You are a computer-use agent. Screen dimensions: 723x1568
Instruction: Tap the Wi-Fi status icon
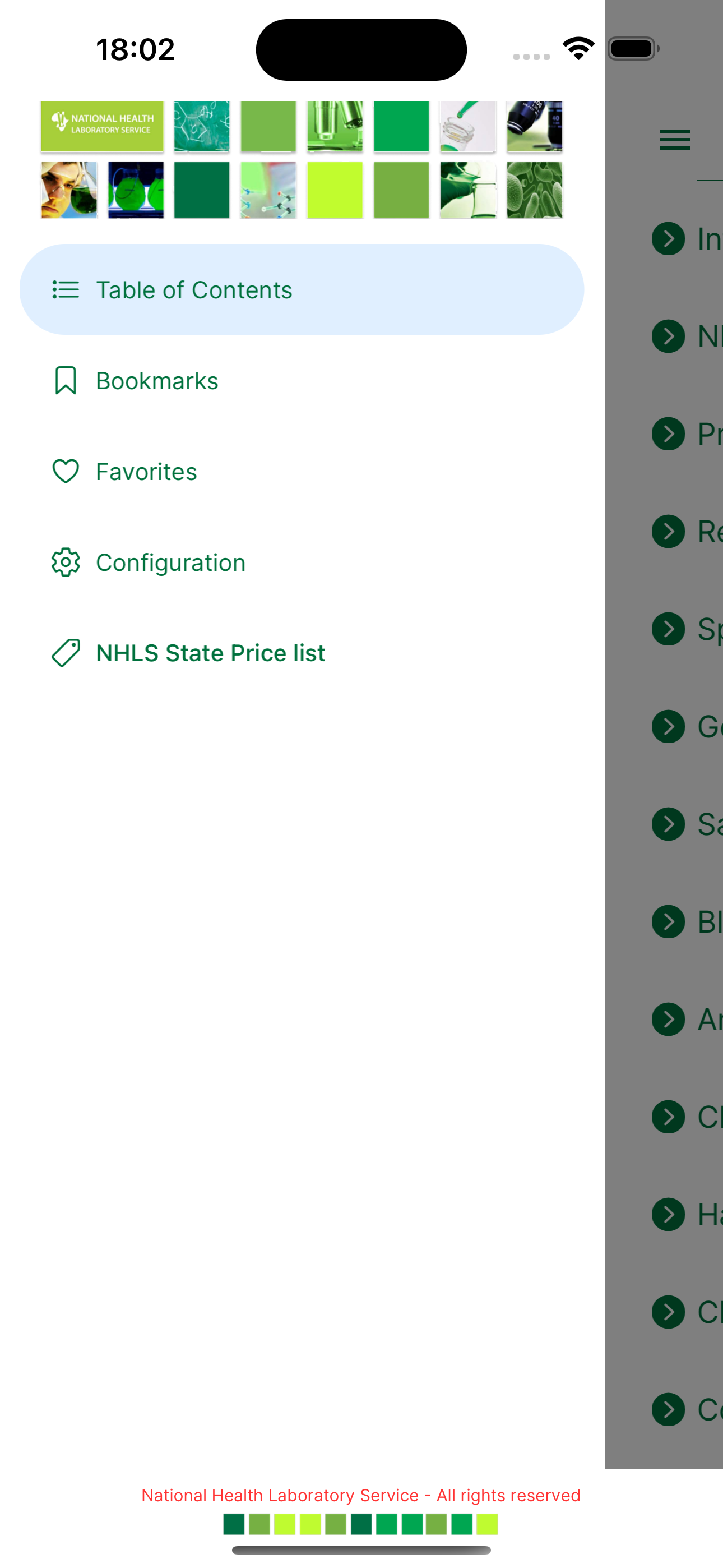coord(578,48)
